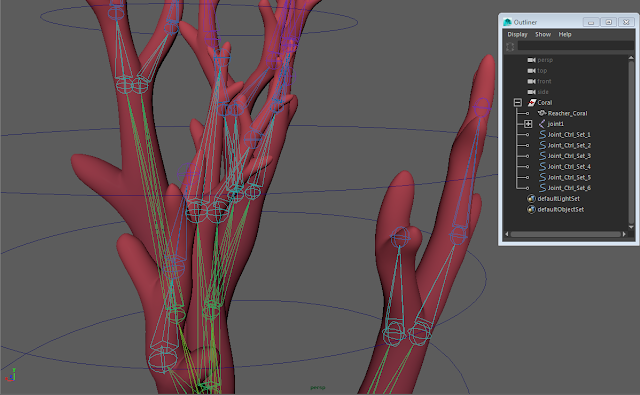Image resolution: width=640 pixels, height=395 pixels.
Task: Select Joint_Ctrl_Set_4
Action: pyautogui.click(x=569, y=166)
